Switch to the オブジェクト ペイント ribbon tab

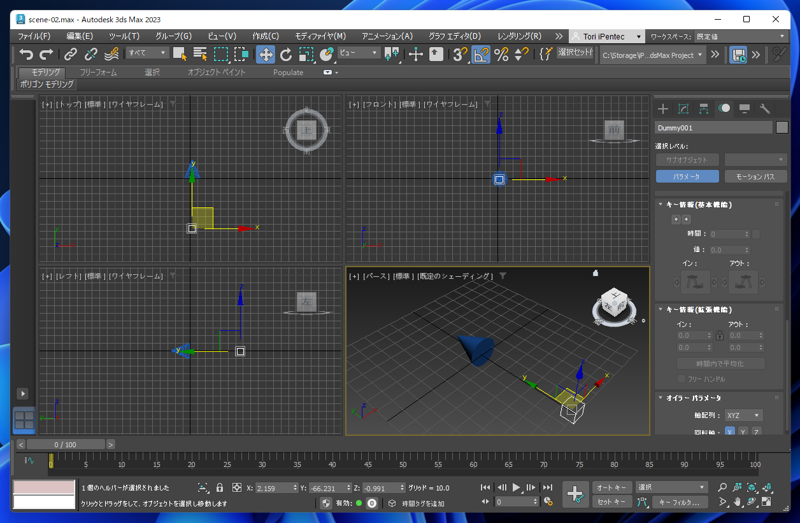pos(216,72)
